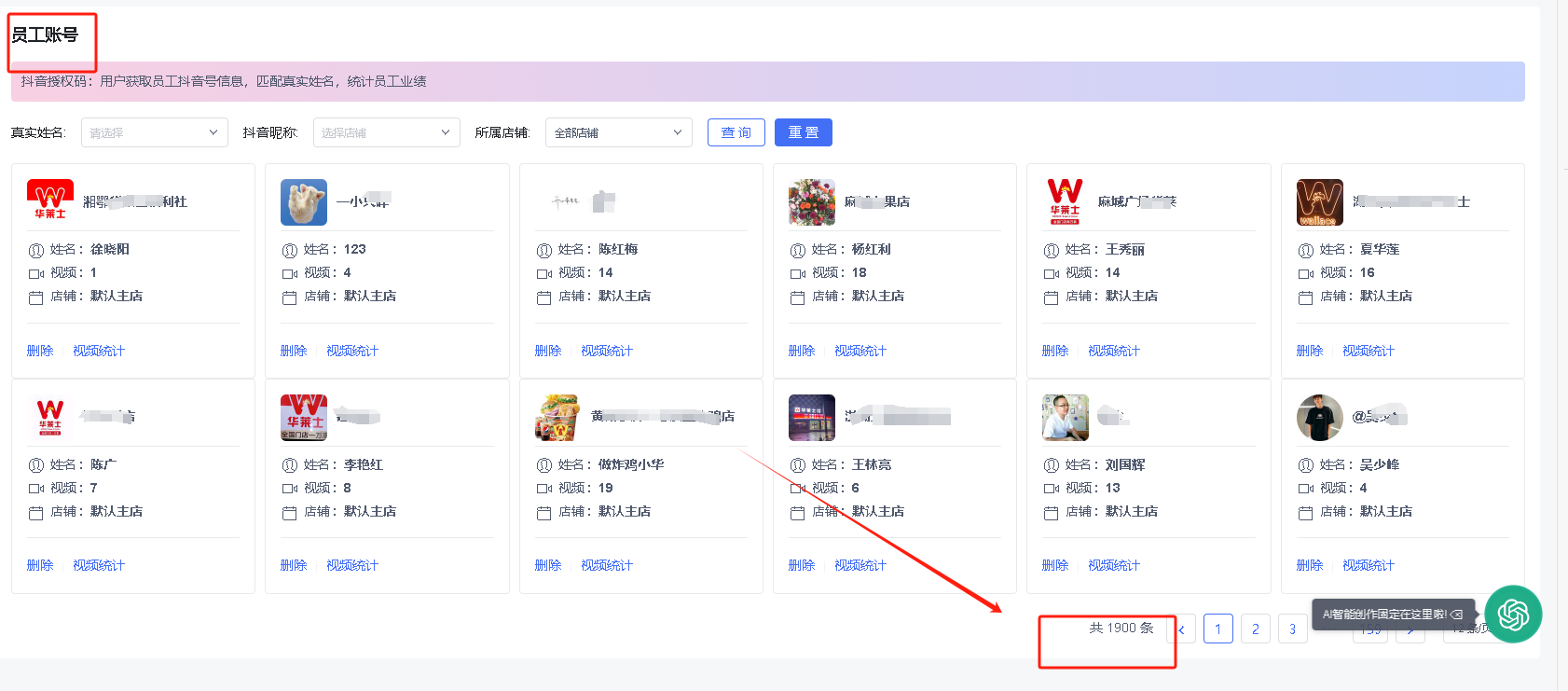This screenshot has height=691, width=1568.
Task: Delete the 做炸鸡小华 employee card
Action: [548, 565]
